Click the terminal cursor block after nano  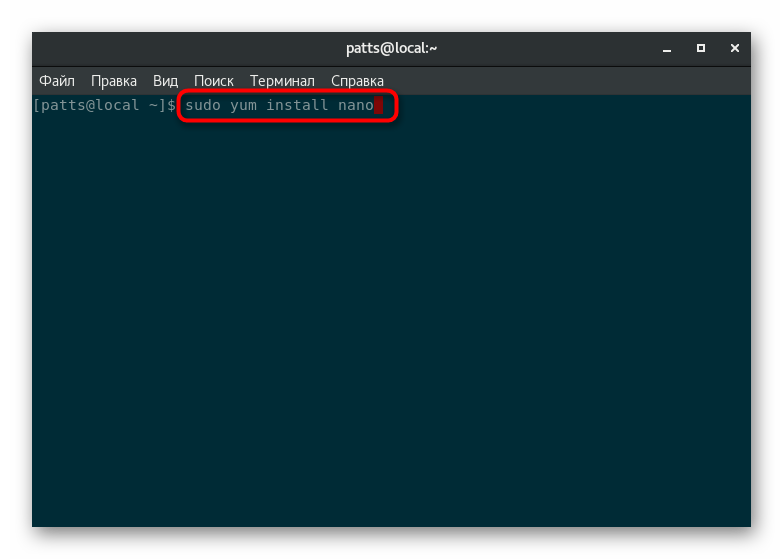[x=379, y=105]
